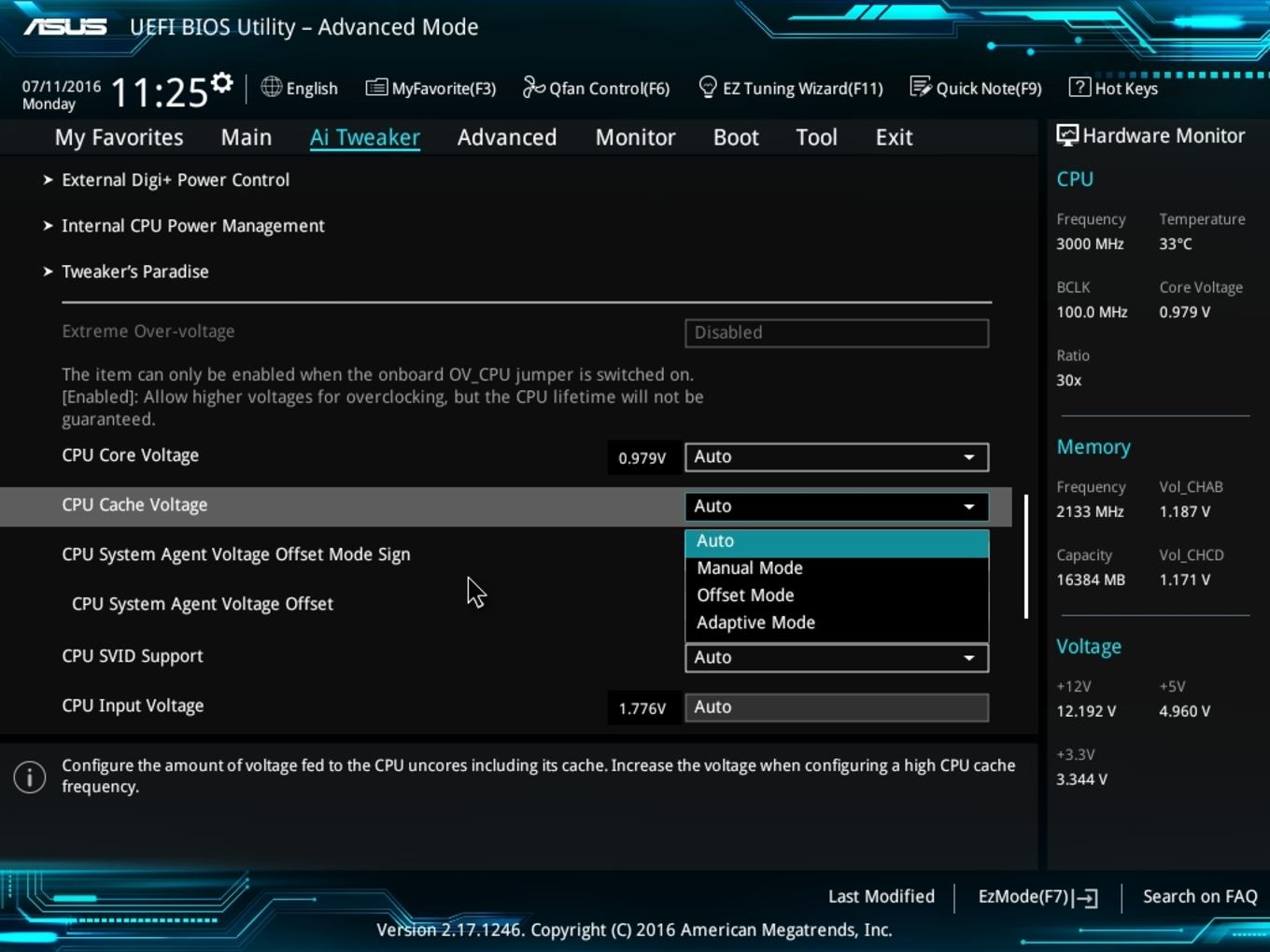The image size is (1270, 952).
Task: Click the Ratio 30x value
Action: point(1069,380)
